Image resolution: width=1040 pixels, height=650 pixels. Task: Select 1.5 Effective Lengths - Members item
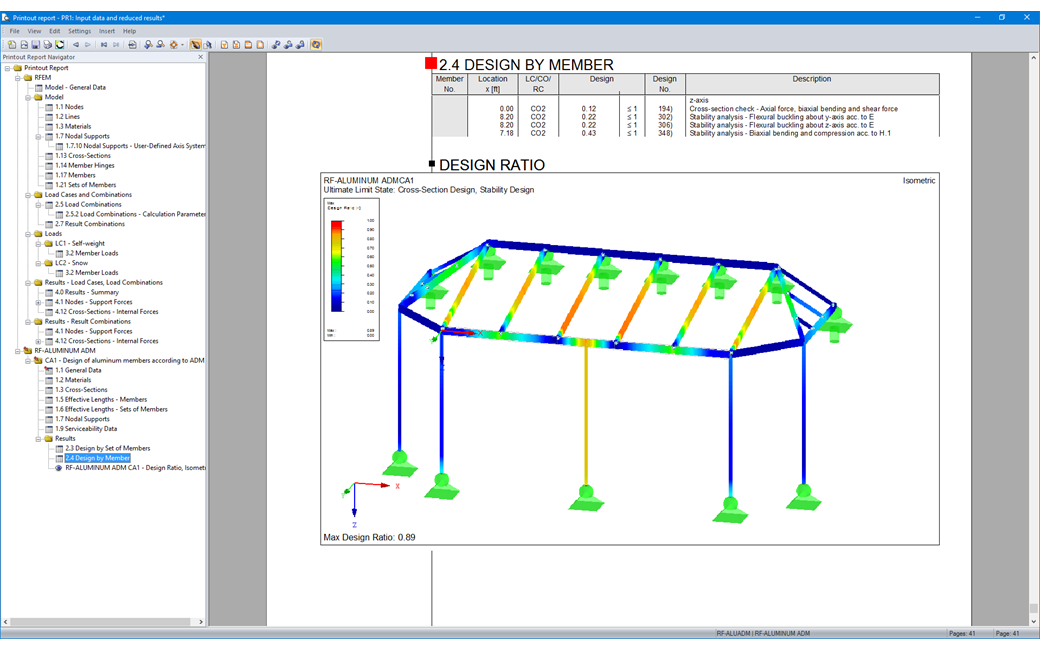click(x=101, y=399)
